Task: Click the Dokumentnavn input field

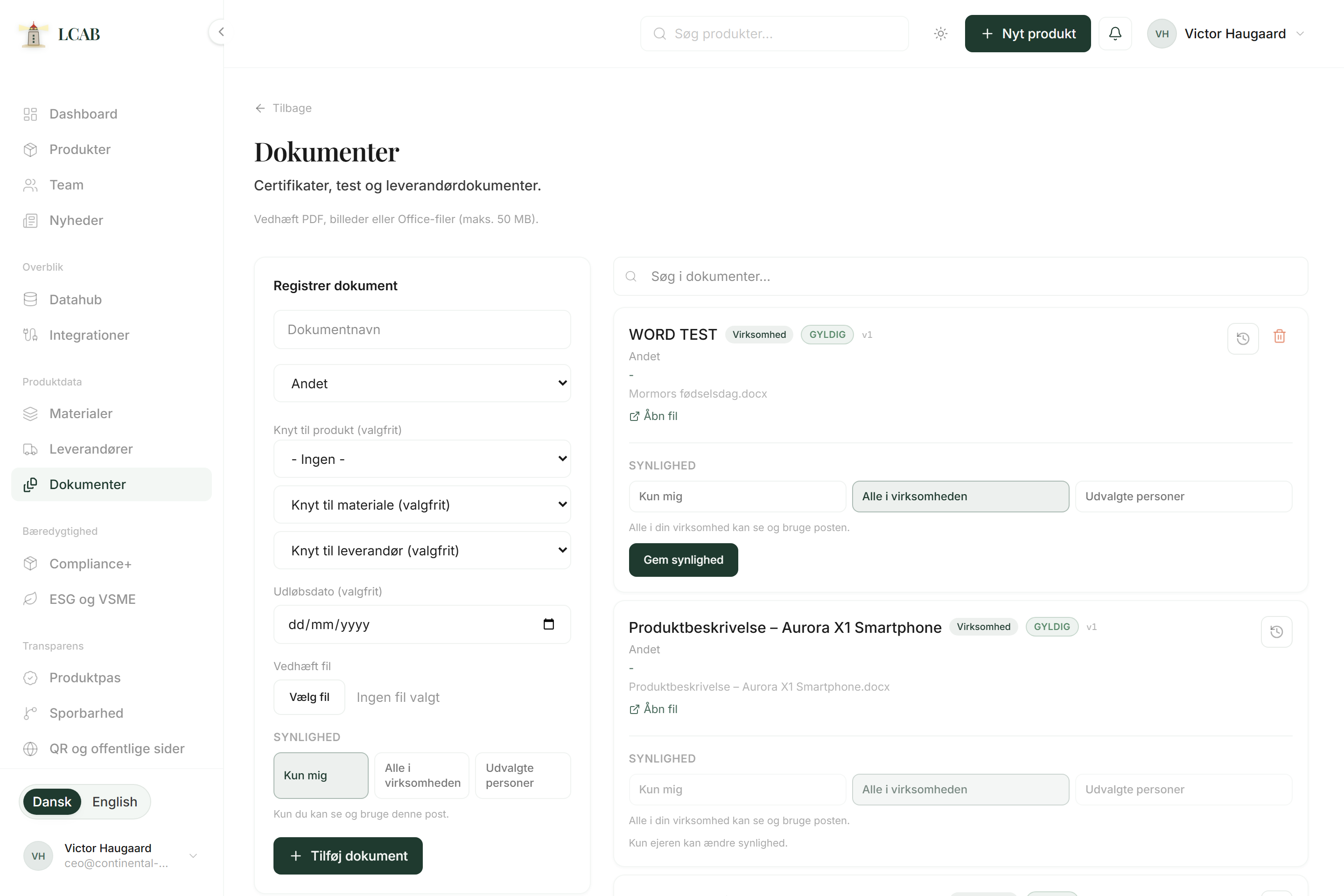Action: [422, 329]
